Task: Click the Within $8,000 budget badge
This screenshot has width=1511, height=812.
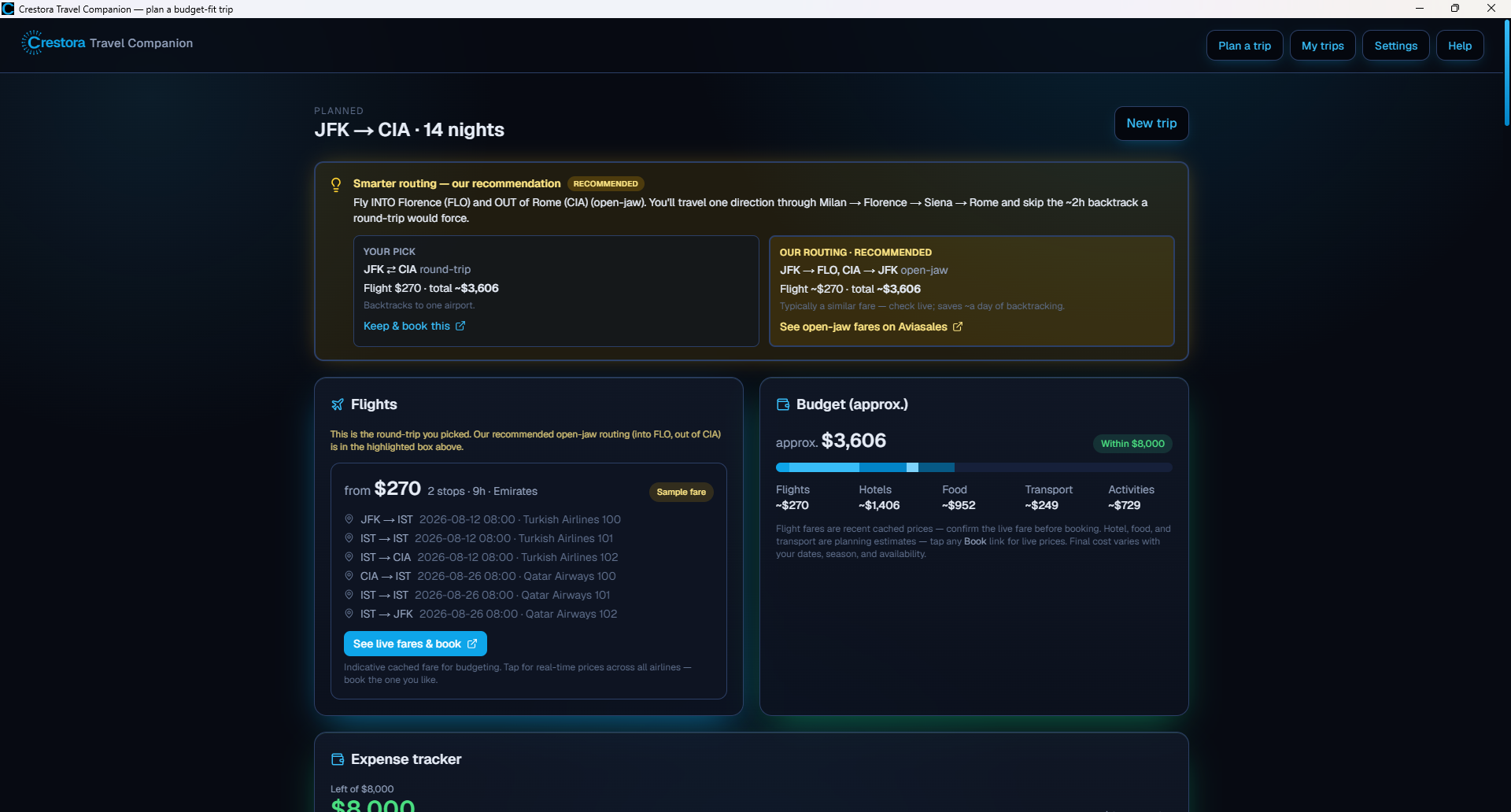Action: coord(1132,444)
